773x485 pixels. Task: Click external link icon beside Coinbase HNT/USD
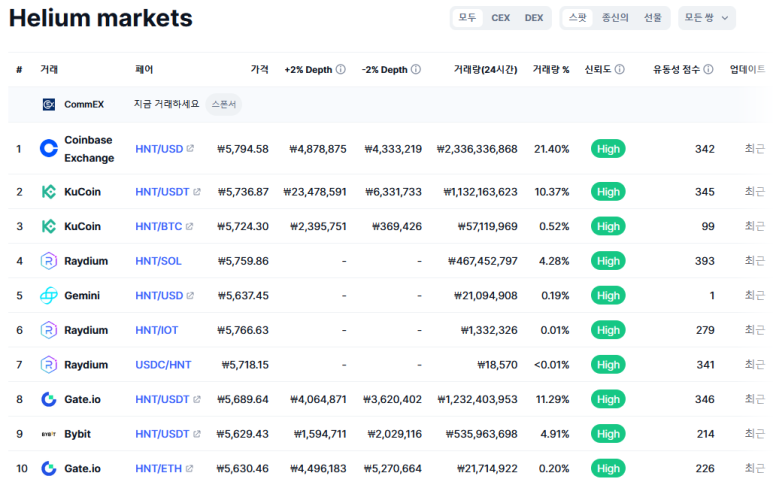(190, 148)
